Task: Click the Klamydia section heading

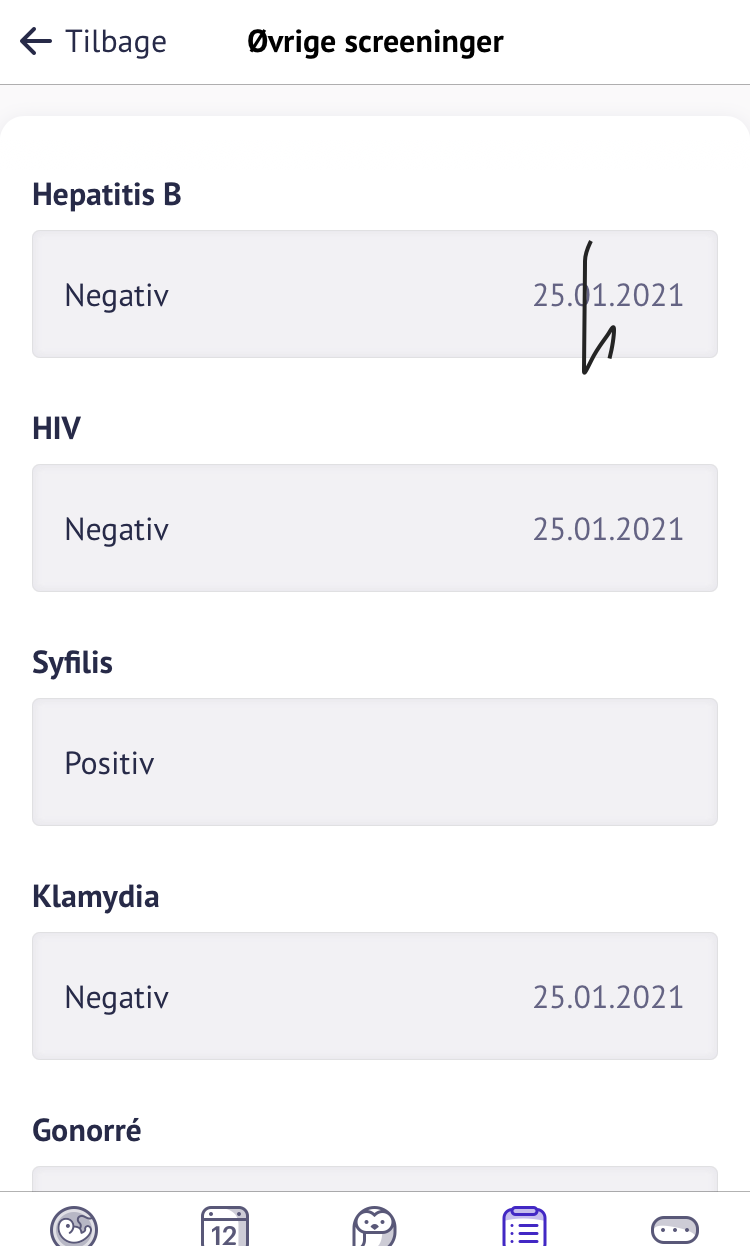Action: (96, 896)
